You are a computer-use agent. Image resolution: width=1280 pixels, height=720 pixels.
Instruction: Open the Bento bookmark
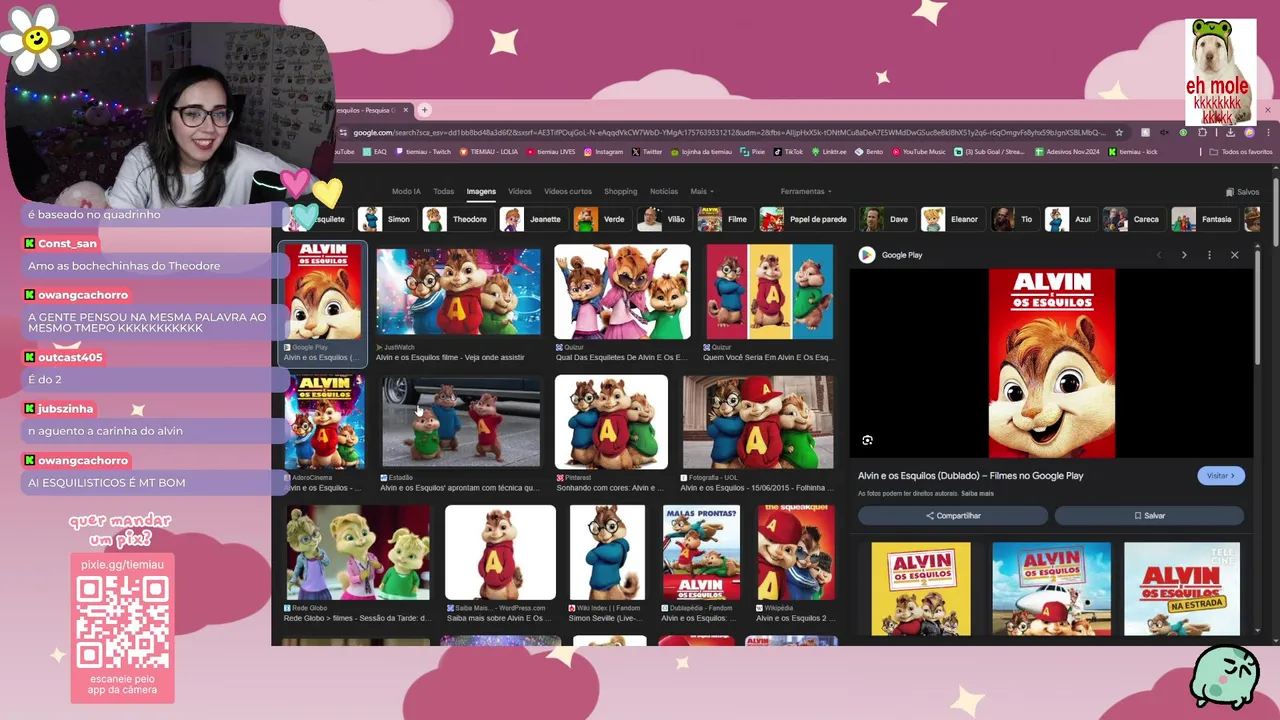[869, 152]
